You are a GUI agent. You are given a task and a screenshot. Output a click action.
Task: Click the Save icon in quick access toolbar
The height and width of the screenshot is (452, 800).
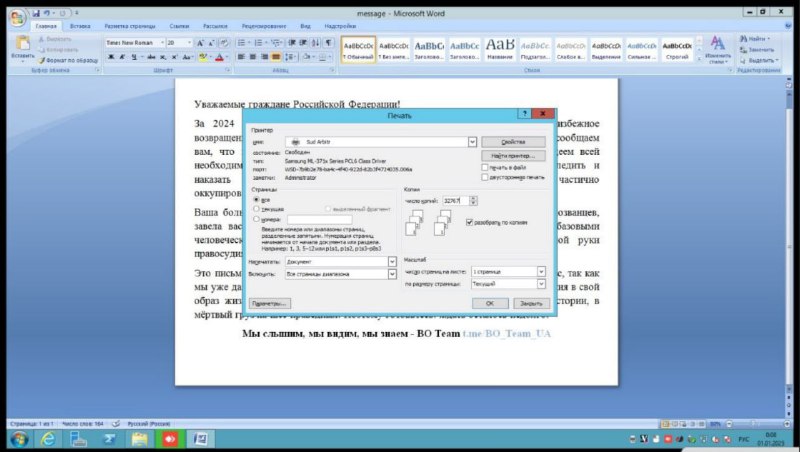(x=36, y=13)
